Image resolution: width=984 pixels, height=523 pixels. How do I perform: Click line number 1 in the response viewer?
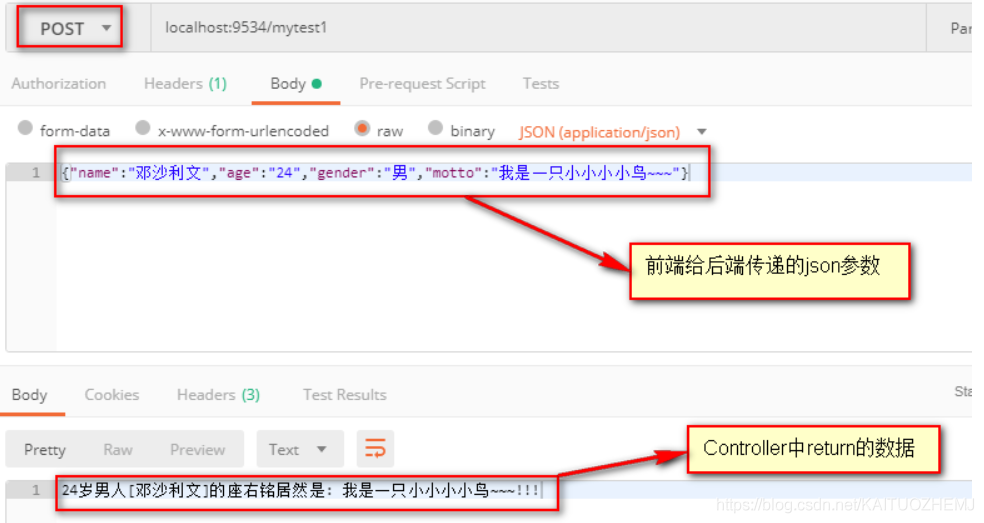click(36, 490)
